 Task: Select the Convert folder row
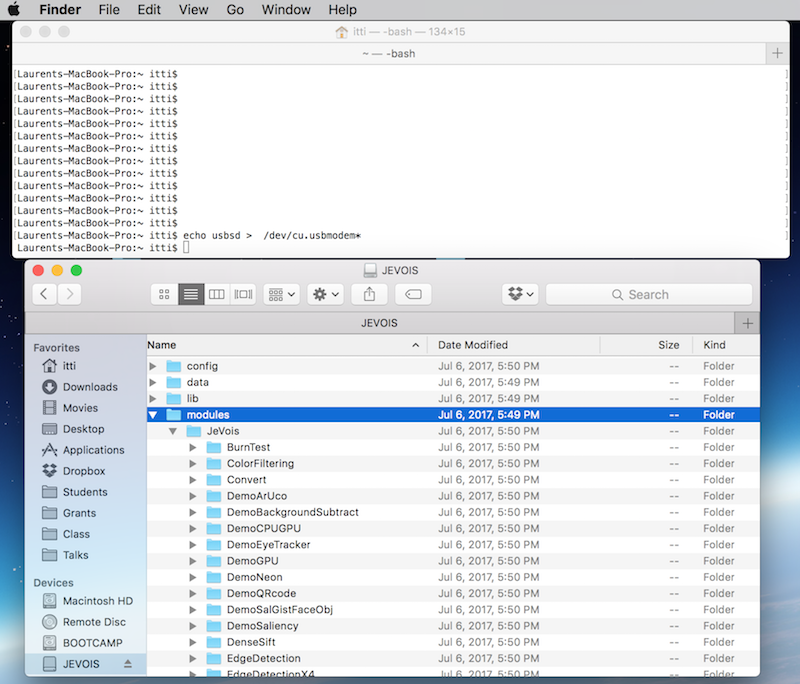point(453,479)
